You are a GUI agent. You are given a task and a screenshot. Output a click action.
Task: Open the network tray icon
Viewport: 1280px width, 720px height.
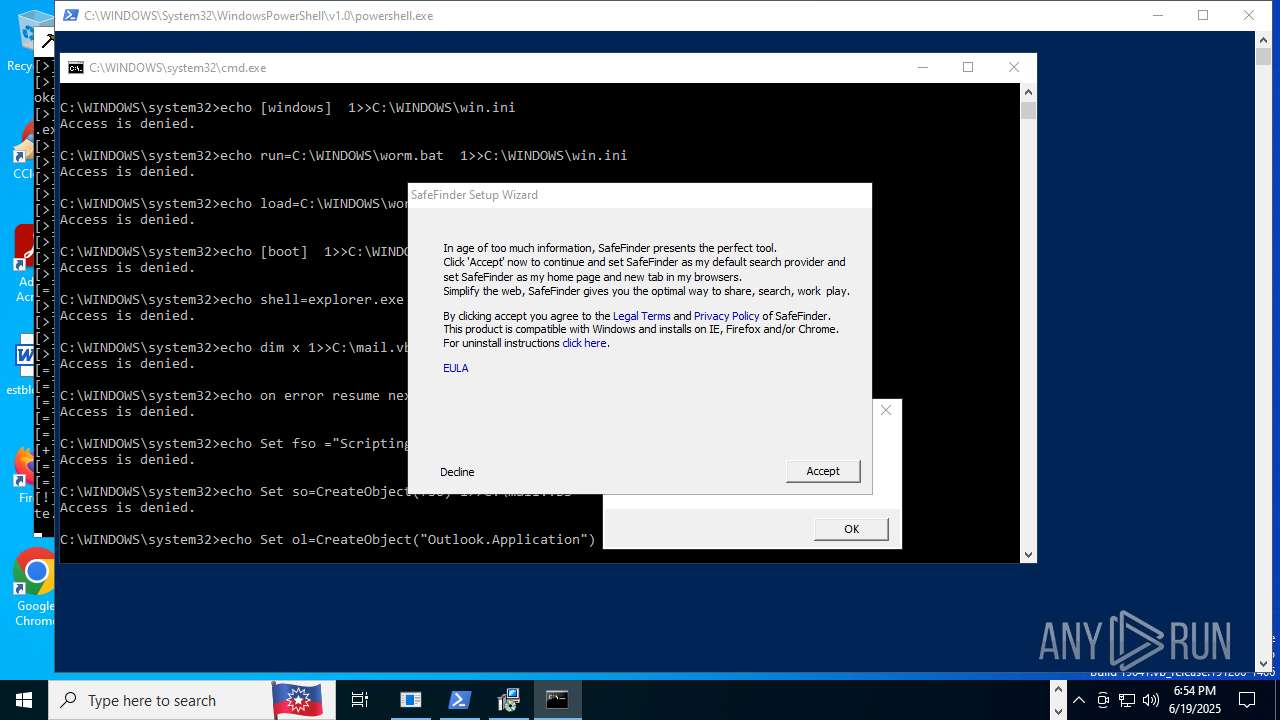[1127, 700]
